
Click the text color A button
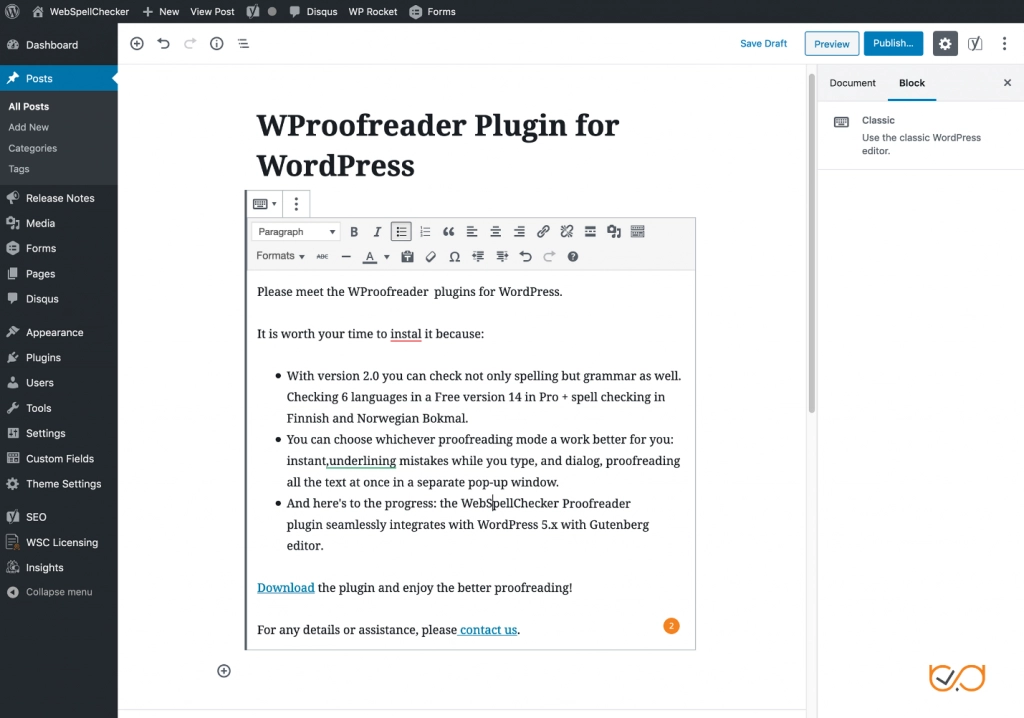[x=370, y=257]
